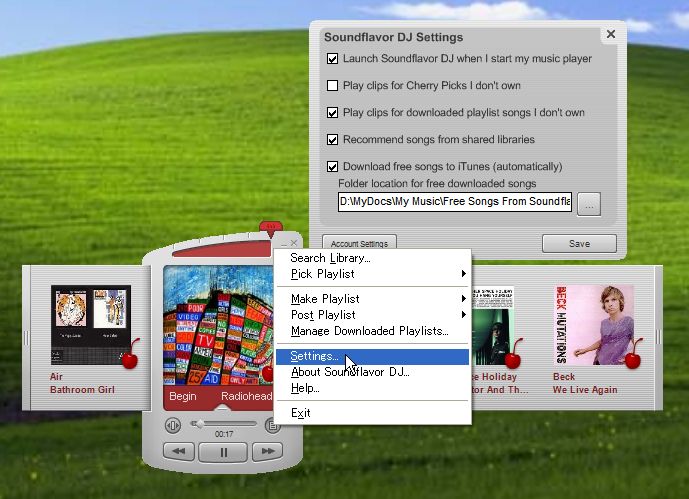Click the We Live Again song title
The width and height of the screenshot is (689, 499).
[585, 390]
